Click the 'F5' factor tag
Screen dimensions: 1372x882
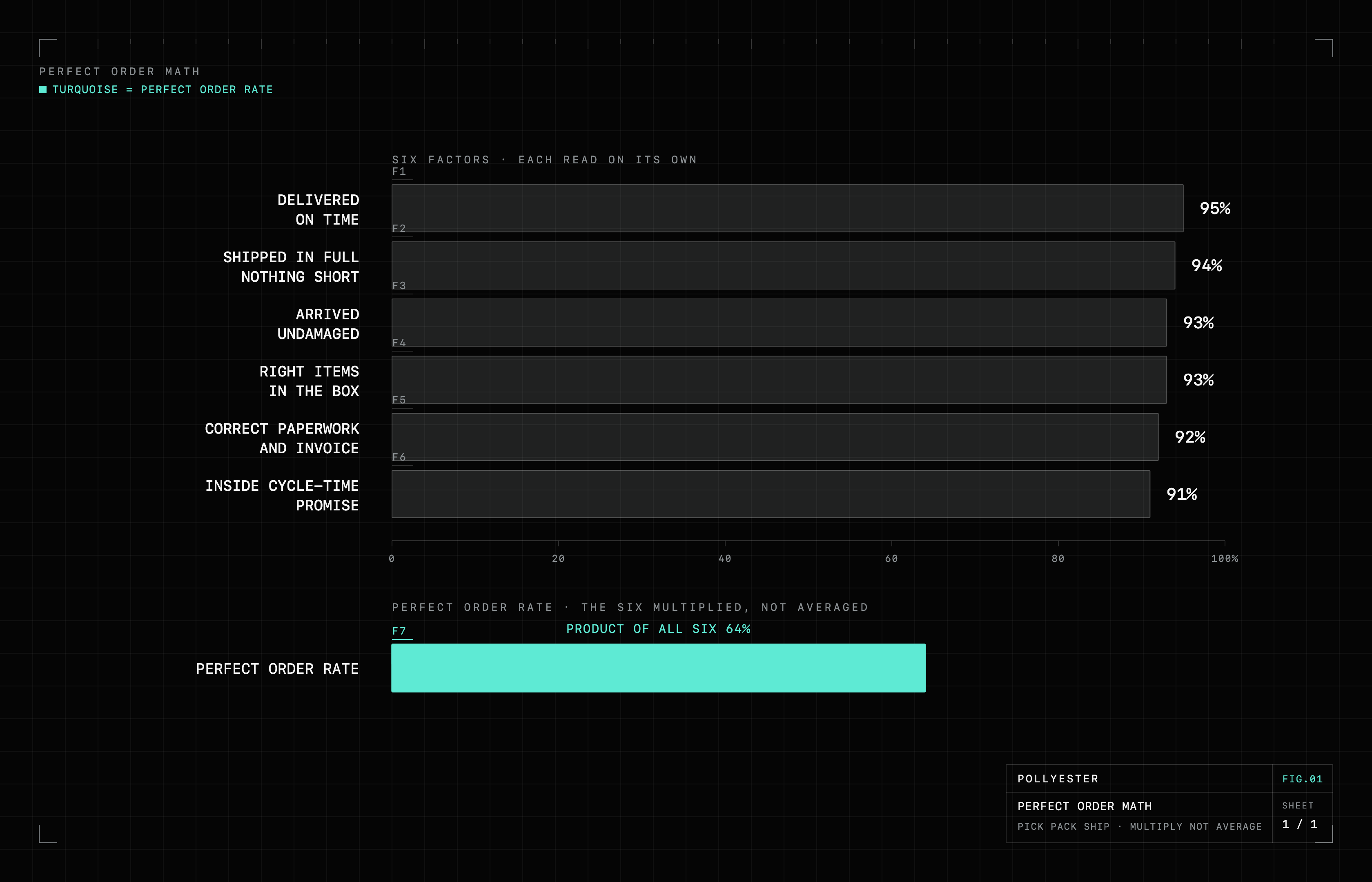pyautogui.click(x=399, y=400)
